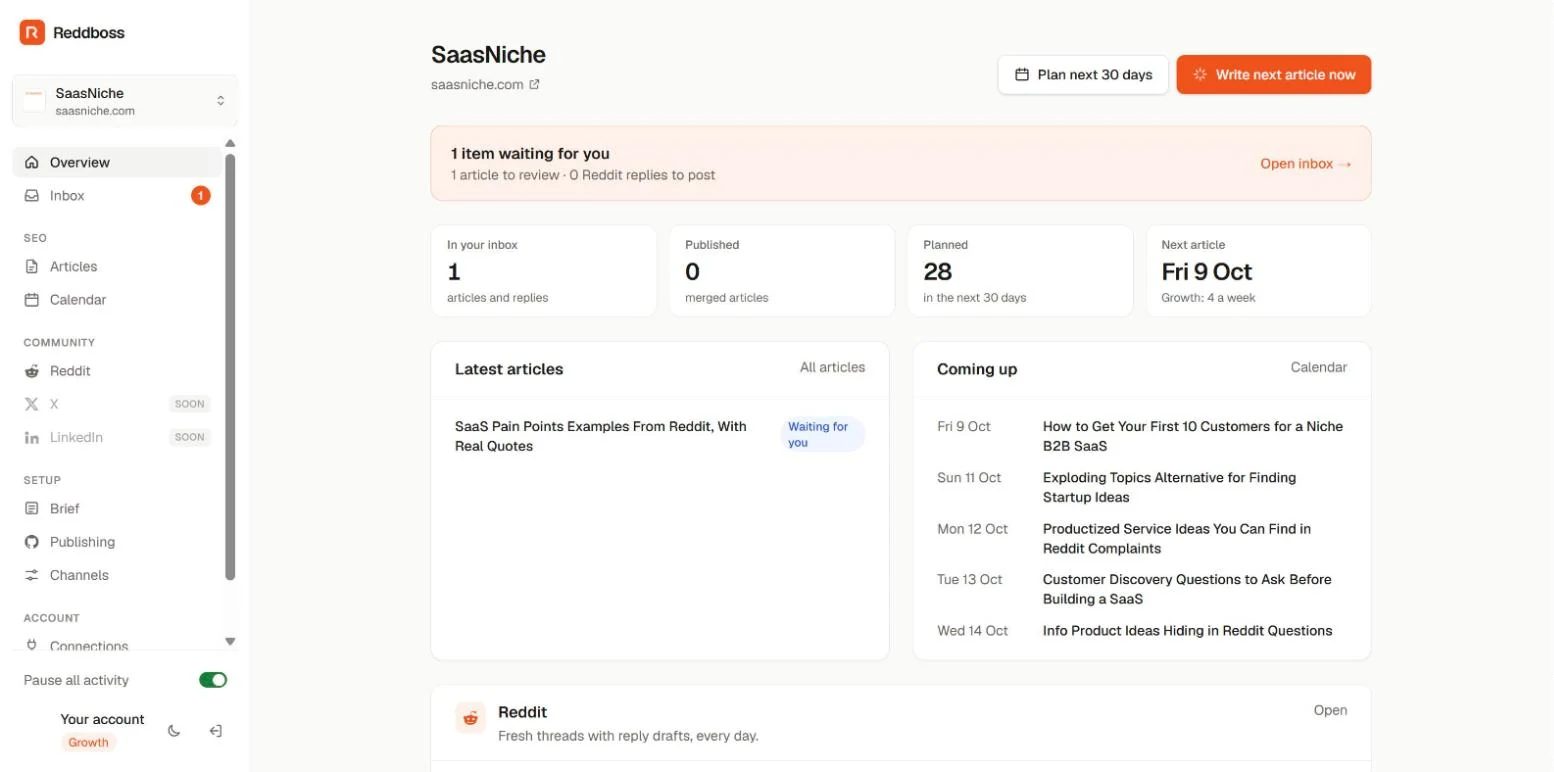Viewport: 1554px width, 772px height.
Task: Click the Planned 28 stat card
Action: 1020,271
